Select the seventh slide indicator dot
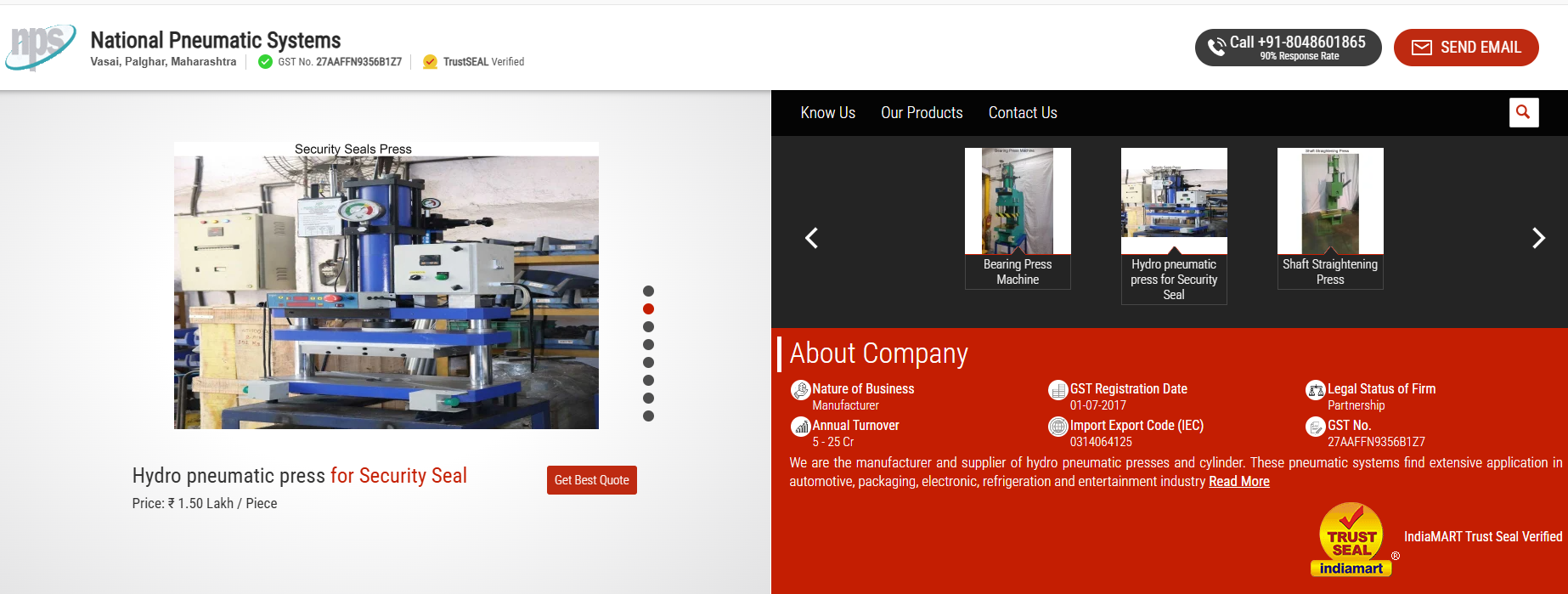This screenshot has width=1568, height=594. (x=648, y=398)
